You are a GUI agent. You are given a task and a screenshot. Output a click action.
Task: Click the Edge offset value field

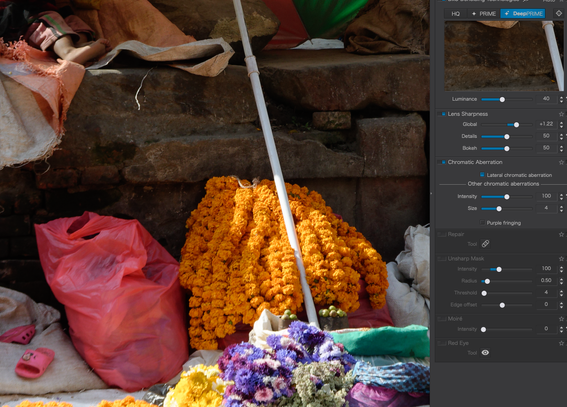[546, 304]
